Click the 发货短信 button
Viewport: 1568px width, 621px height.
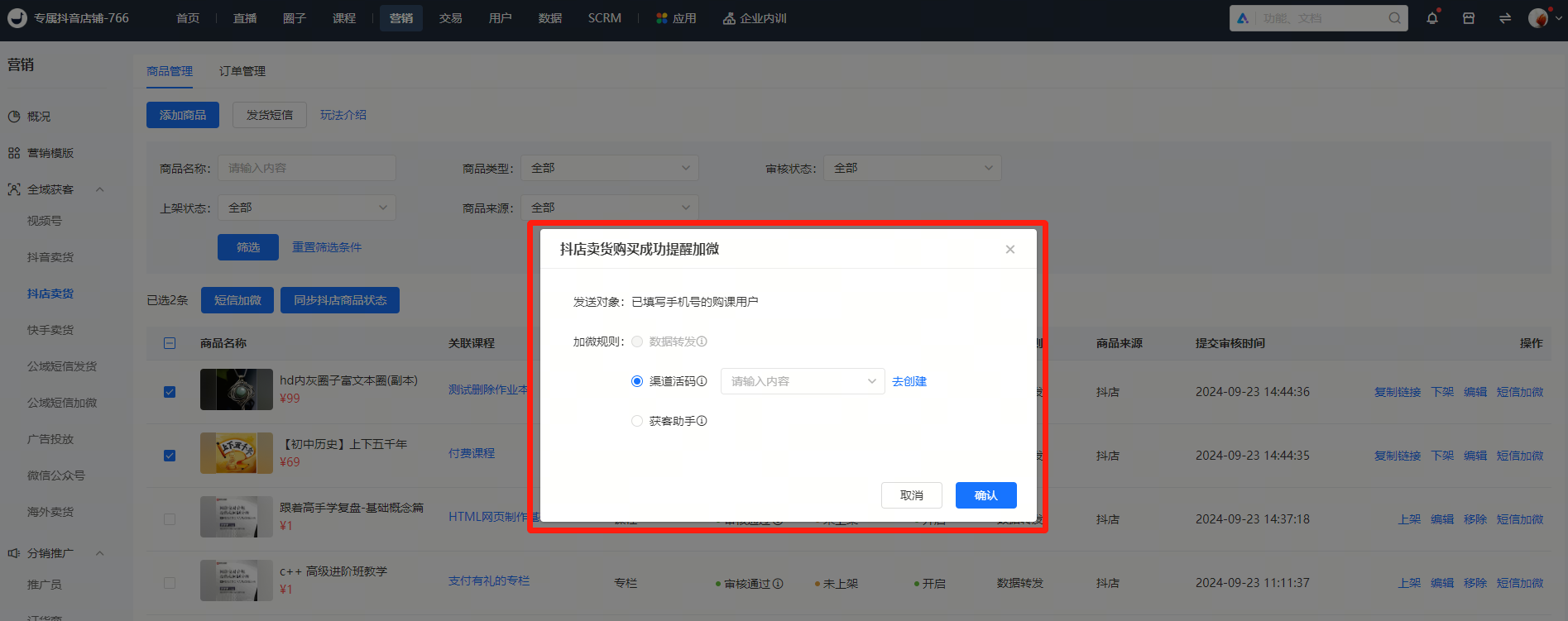270,115
